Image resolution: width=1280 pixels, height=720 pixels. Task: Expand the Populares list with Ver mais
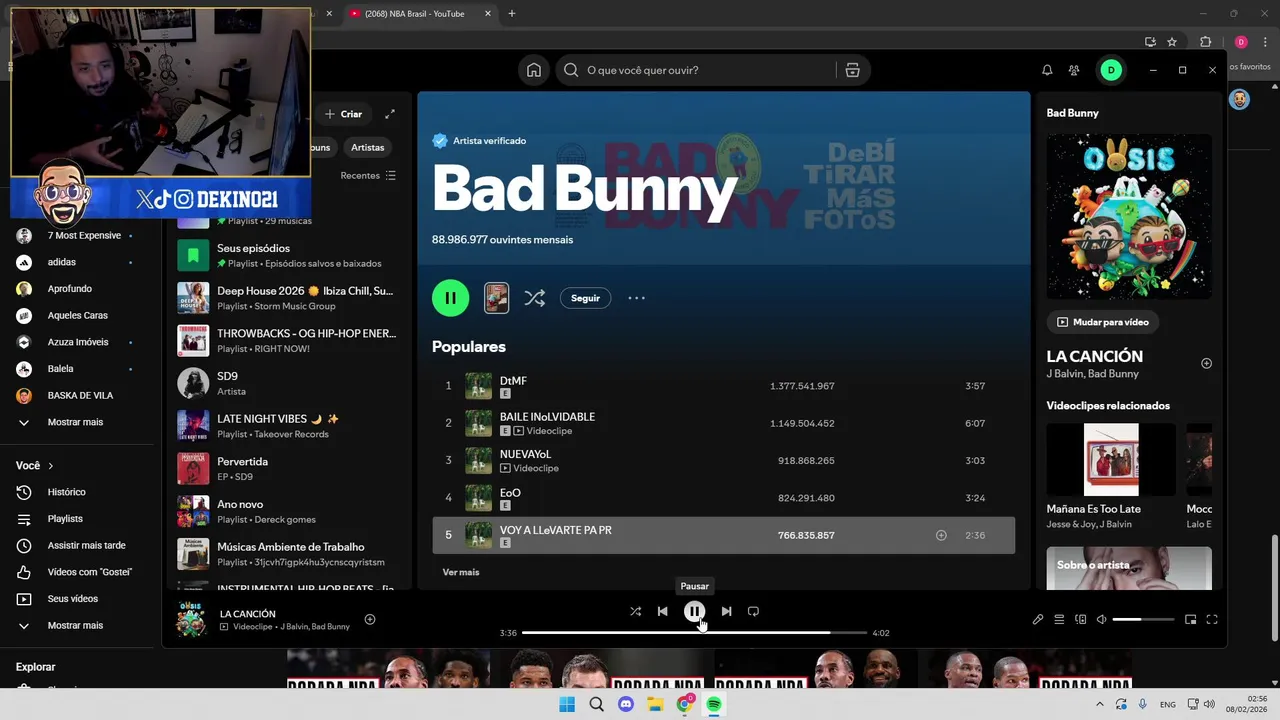point(461,572)
